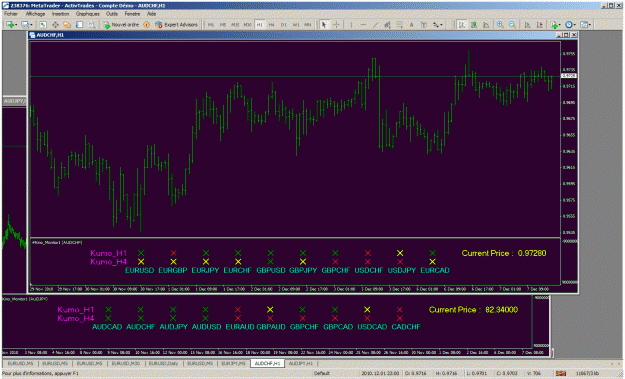This screenshot has height=379, width=625.
Task: Open the Affichage menu
Action: click(x=35, y=14)
